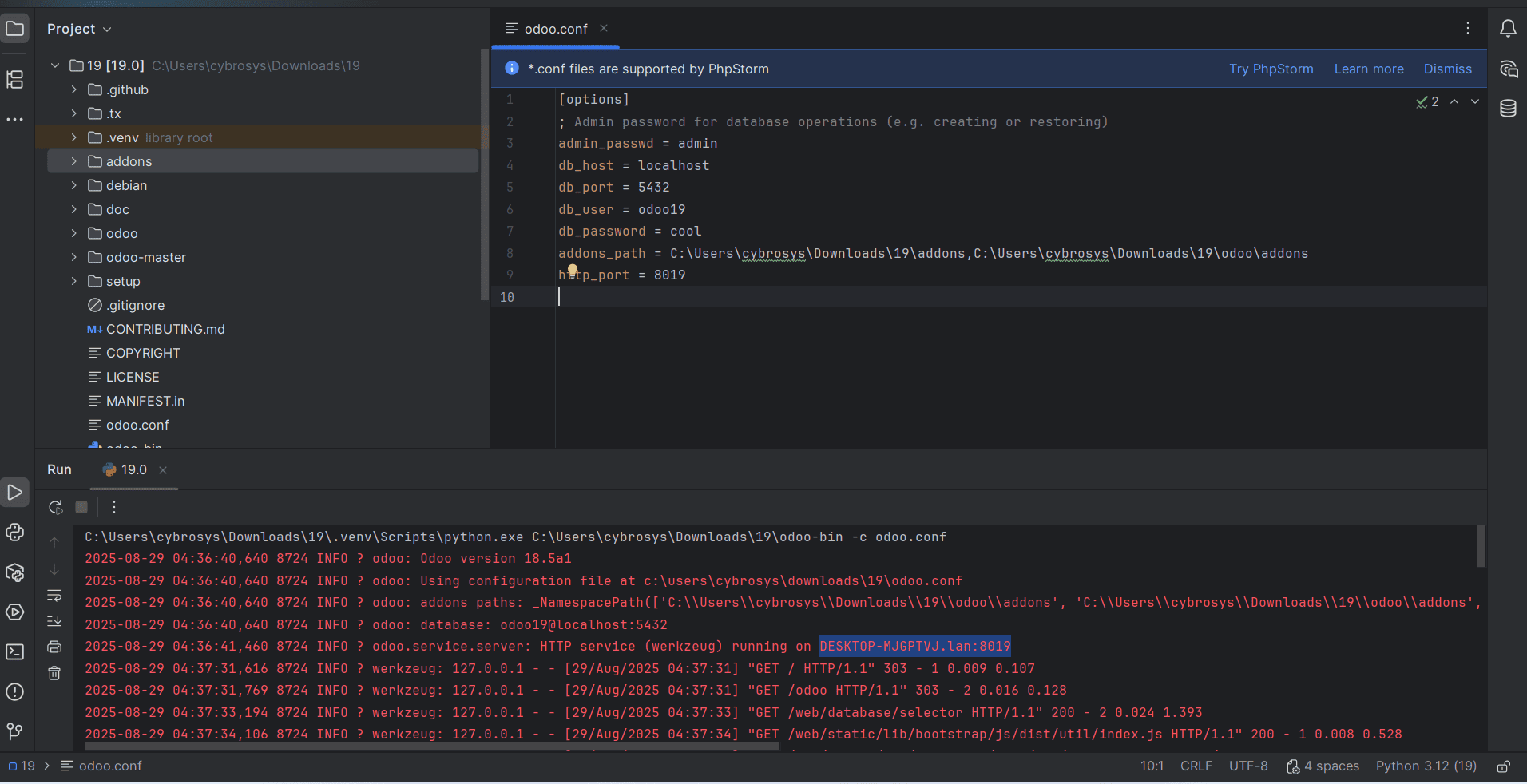Open Python 3.12 (19) interpreter selector

click(x=1426, y=766)
